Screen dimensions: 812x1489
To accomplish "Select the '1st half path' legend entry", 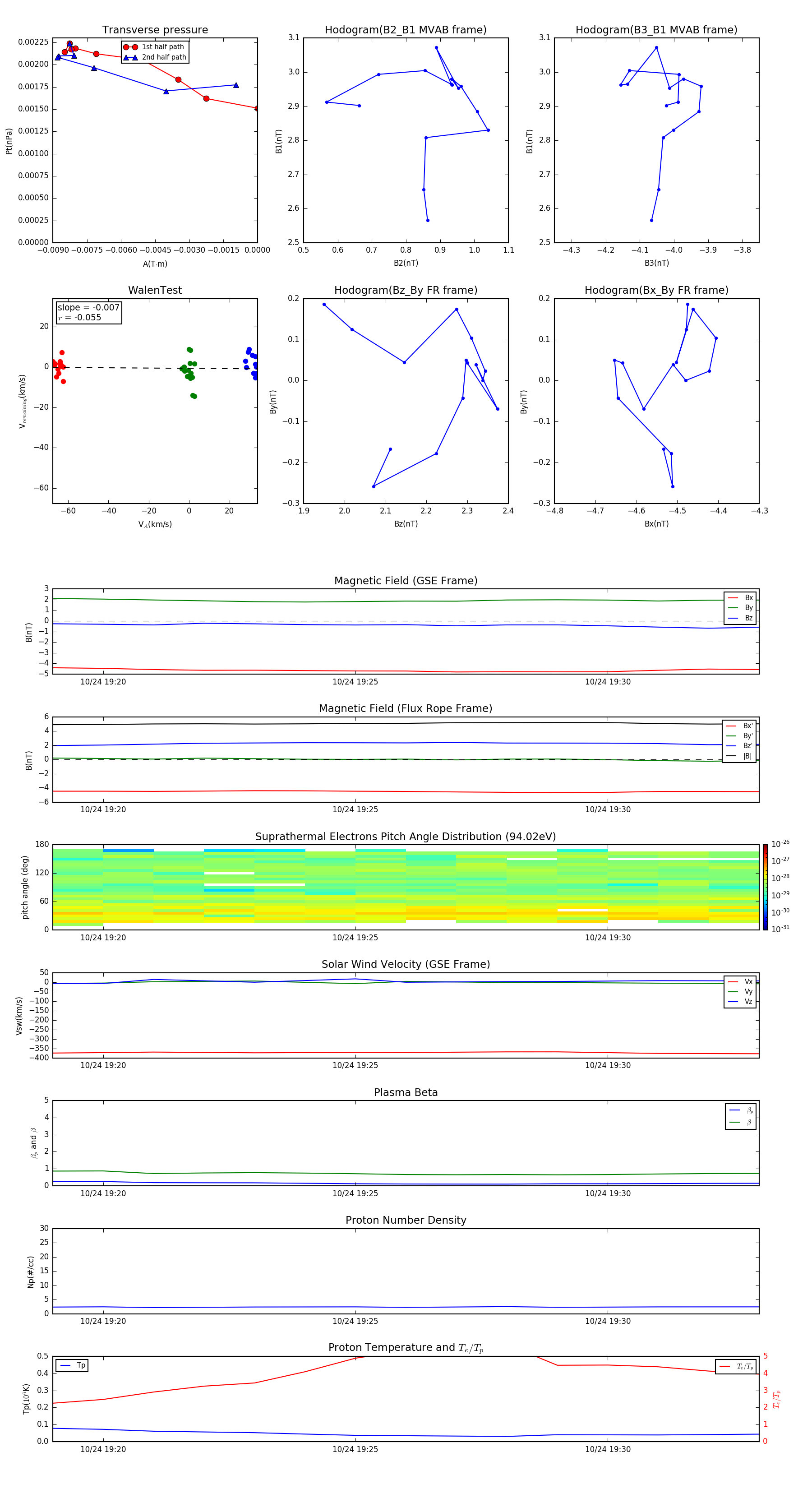I will [x=154, y=47].
